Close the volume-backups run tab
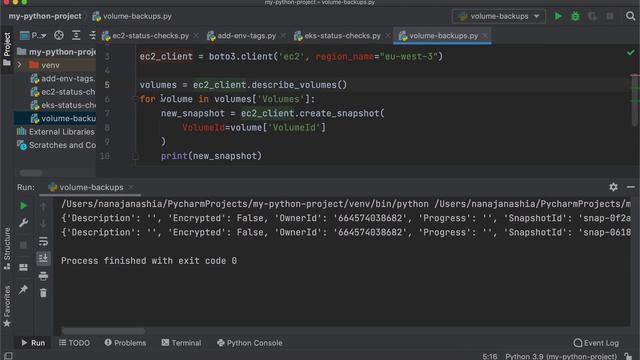640x360 pixels. pos(131,187)
